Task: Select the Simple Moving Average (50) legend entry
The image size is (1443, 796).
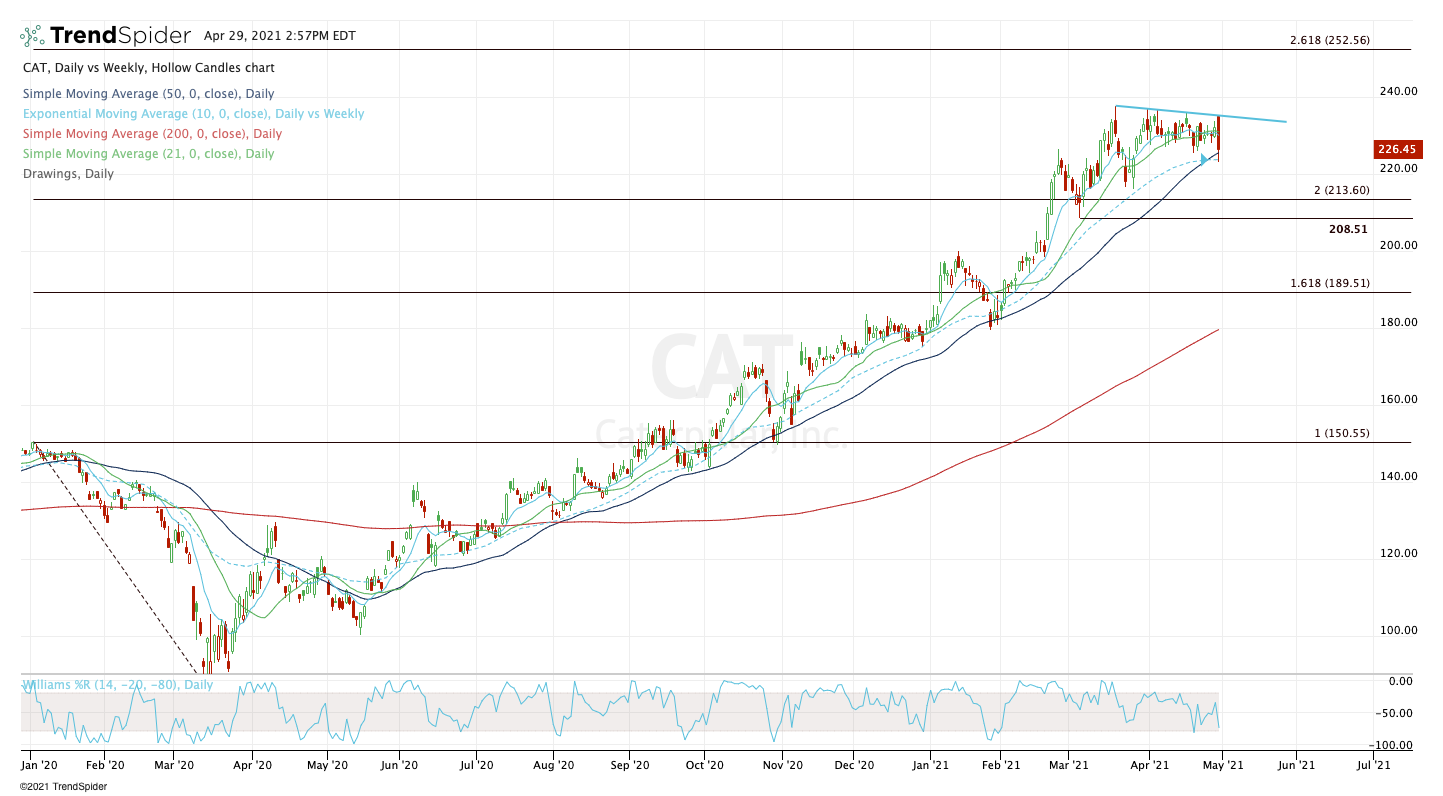Action: coord(148,94)
